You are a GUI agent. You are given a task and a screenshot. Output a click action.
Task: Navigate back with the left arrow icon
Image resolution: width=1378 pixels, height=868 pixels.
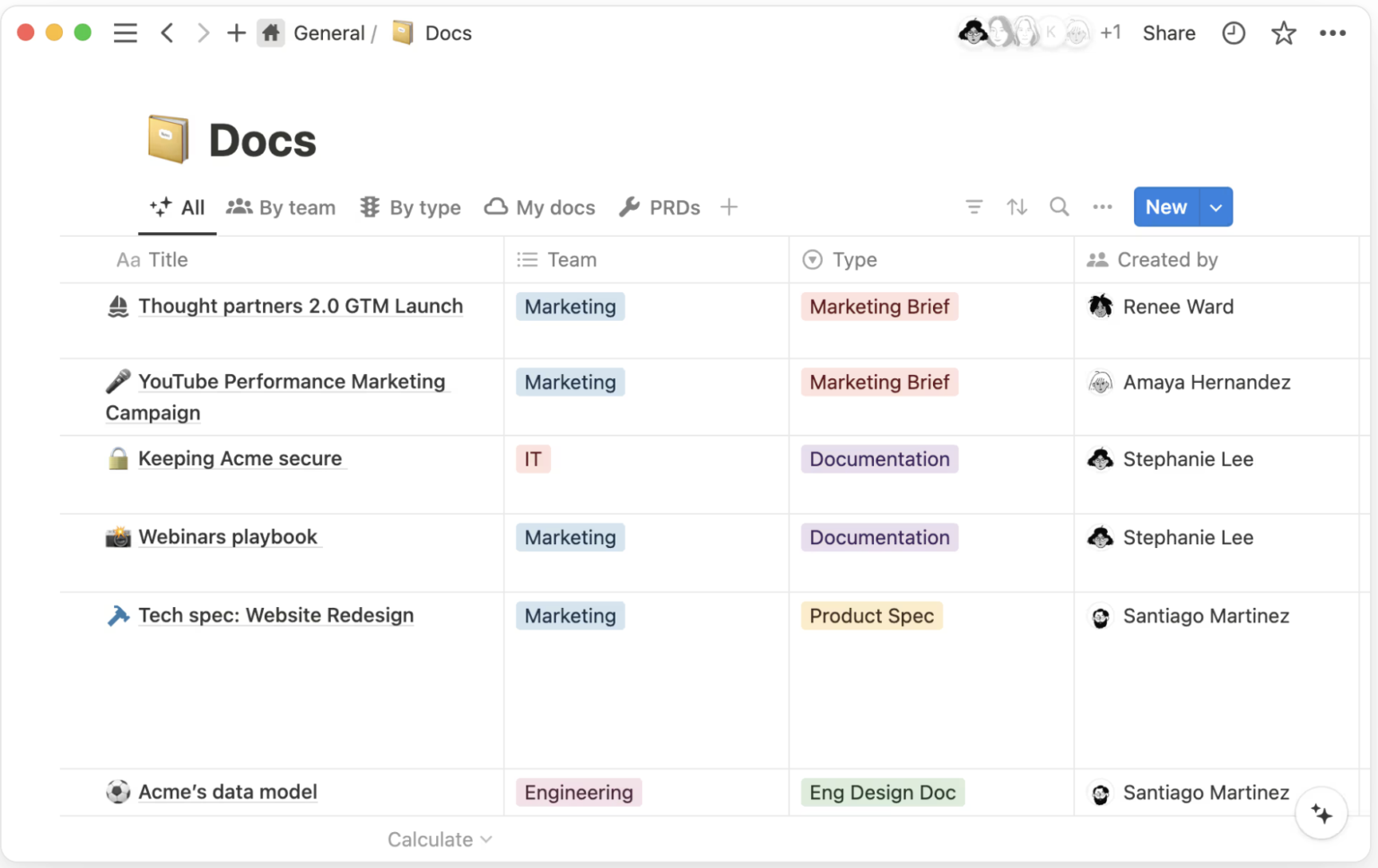pos(167,32)
